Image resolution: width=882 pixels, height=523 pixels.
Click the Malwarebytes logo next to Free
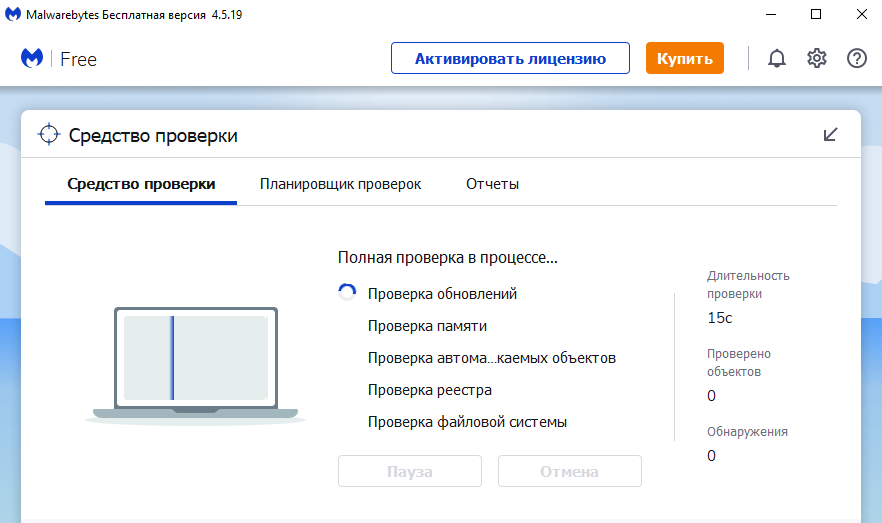tap(32, 58)
